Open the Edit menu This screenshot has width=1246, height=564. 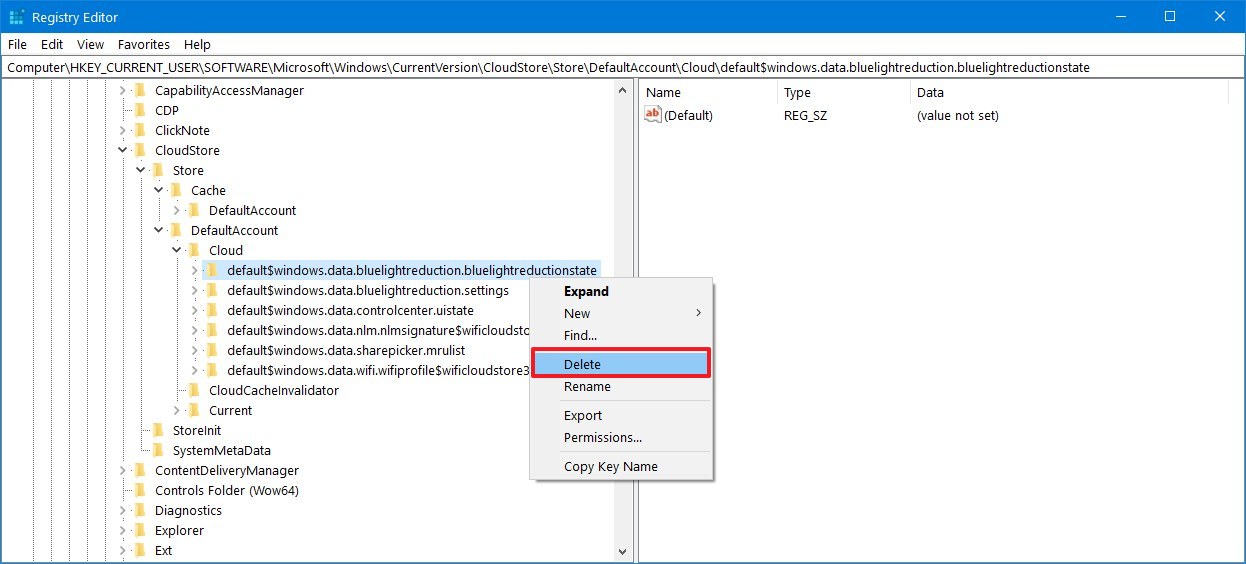(52, 44)
